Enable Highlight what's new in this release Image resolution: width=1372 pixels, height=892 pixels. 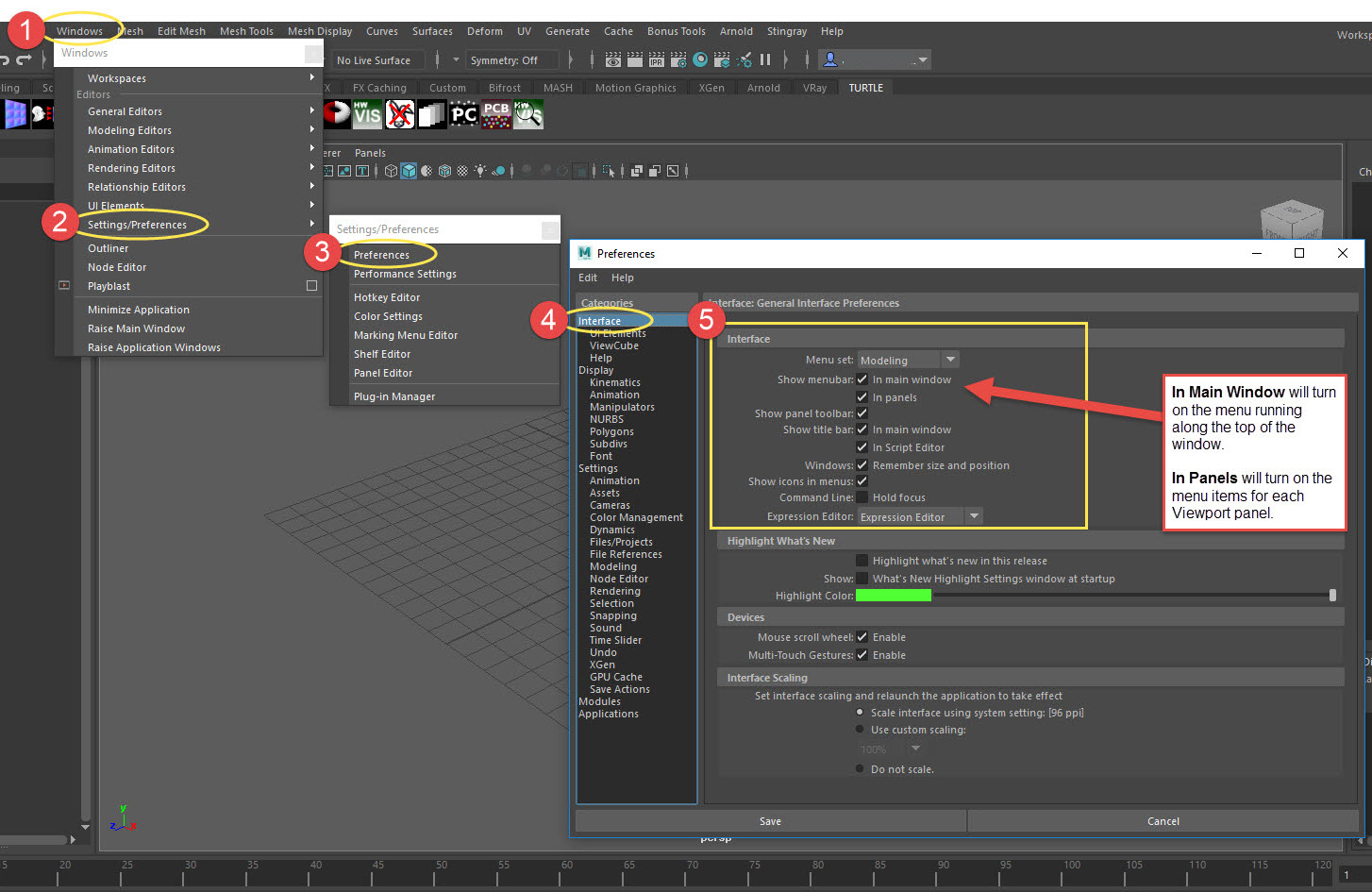(862, 561)
